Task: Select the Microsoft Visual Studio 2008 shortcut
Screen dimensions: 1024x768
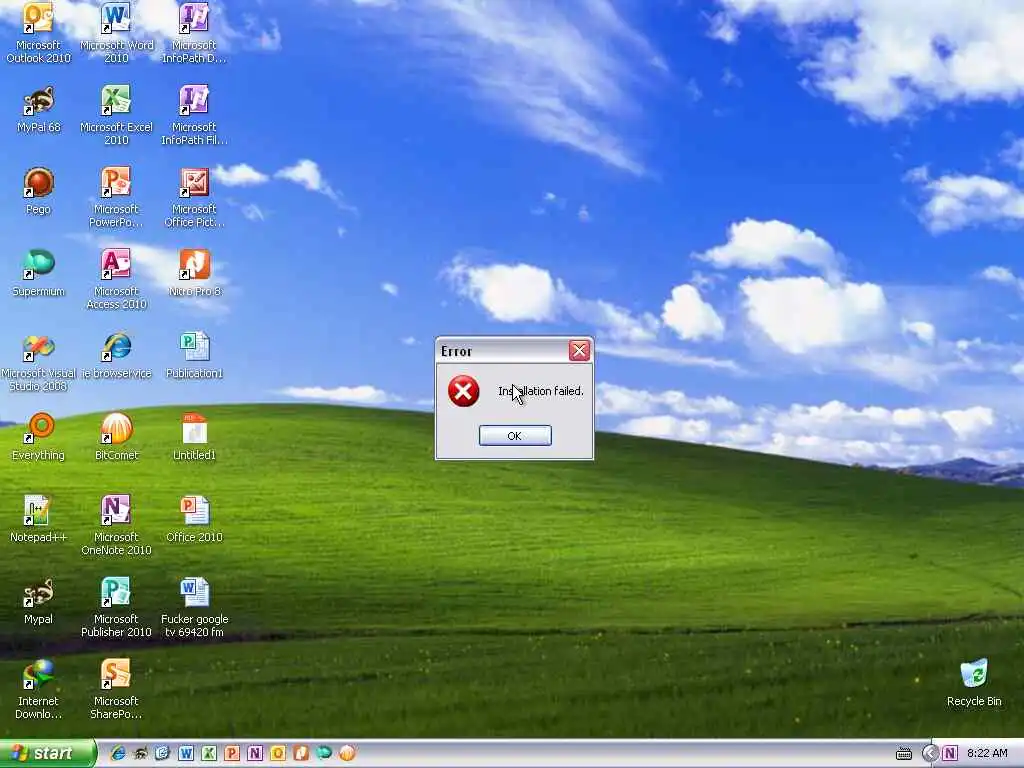Action: tap(38, 361)
